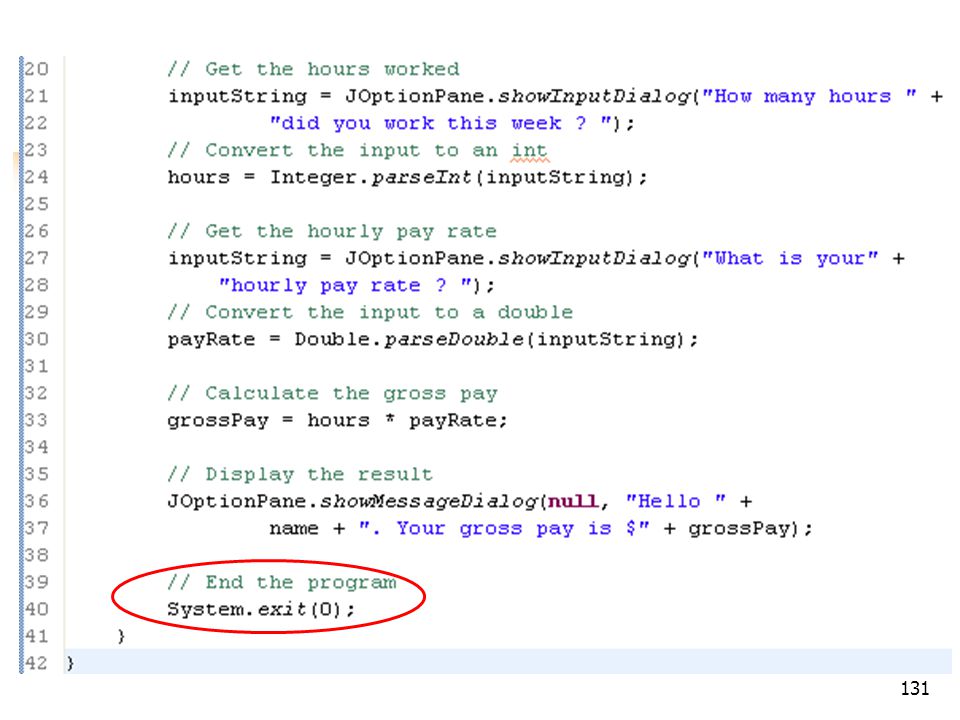960x720 pixels.
Task: Click "JOptionPane.showInputDialog" on line 27
Action: [517, 258]
